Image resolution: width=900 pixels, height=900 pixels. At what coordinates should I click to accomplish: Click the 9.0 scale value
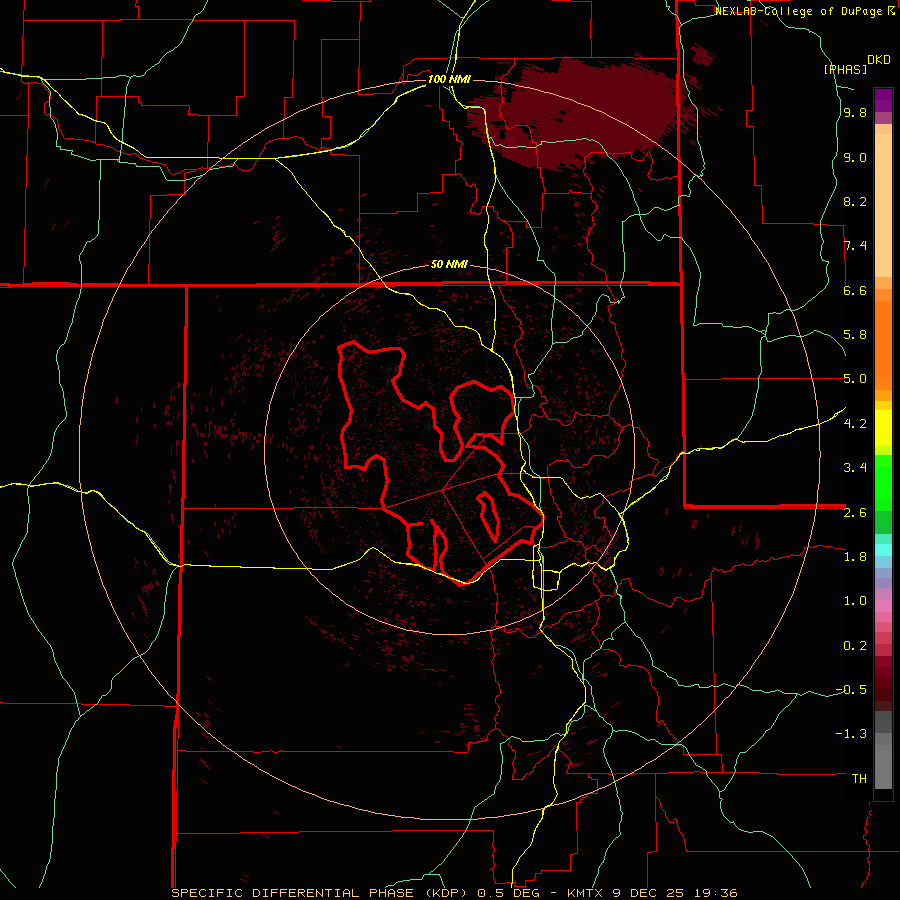point(855,157)
